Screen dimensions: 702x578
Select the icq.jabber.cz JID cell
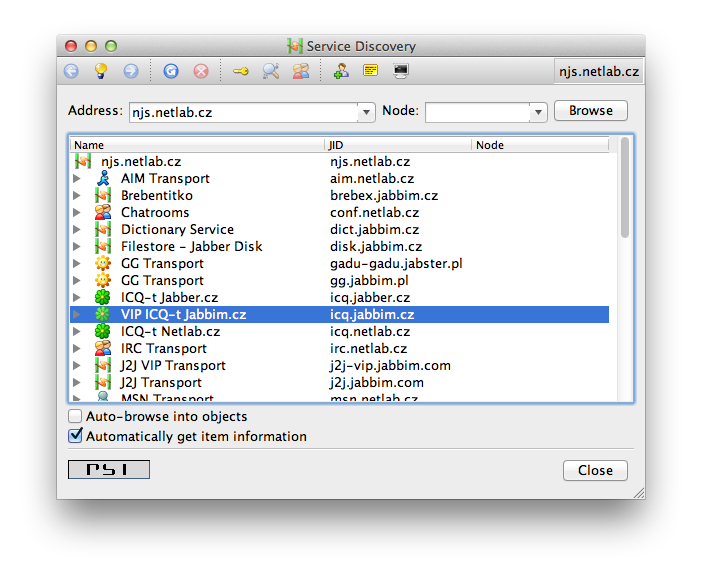[x=370, y=297]
